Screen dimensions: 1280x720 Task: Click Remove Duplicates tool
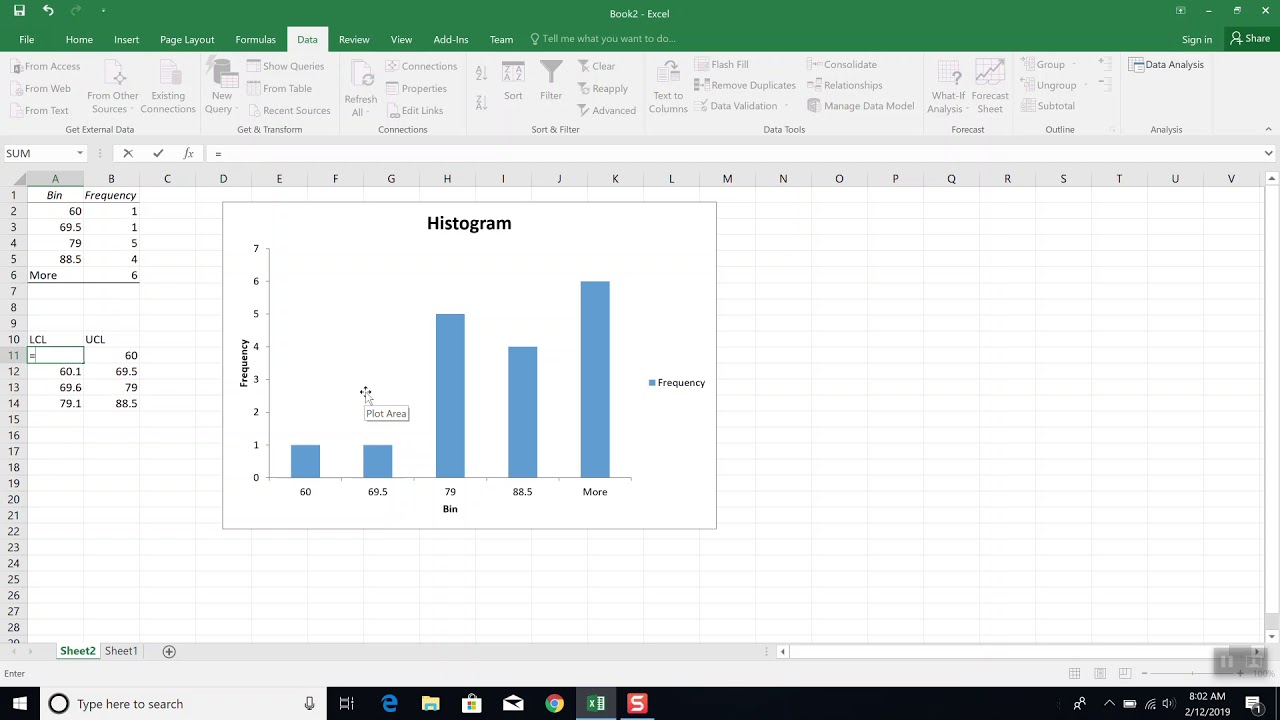click(745, 85)
